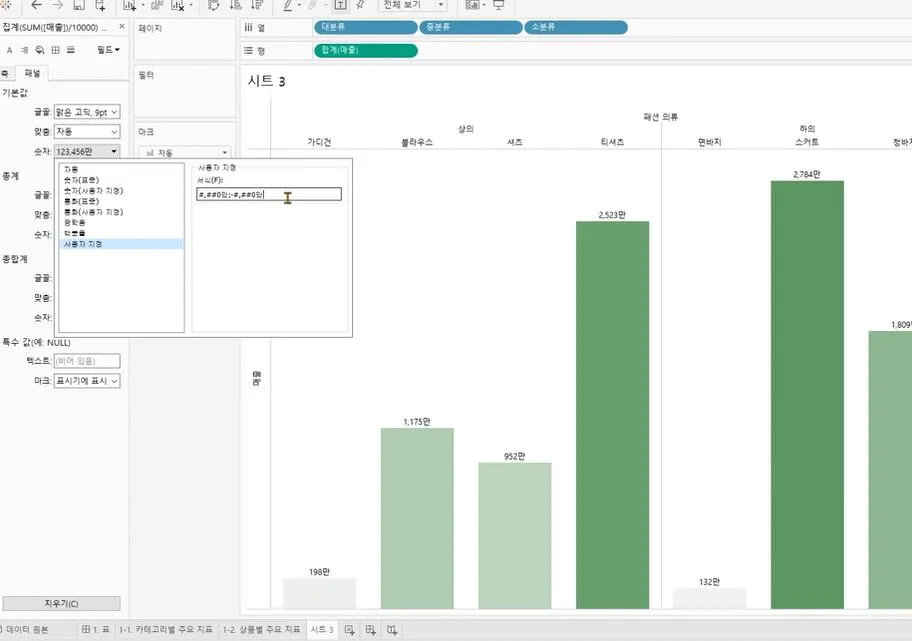Viewport: 912px width, 641px height.
Task: Click the Undo back arrow
Action: tap(36, 5)
